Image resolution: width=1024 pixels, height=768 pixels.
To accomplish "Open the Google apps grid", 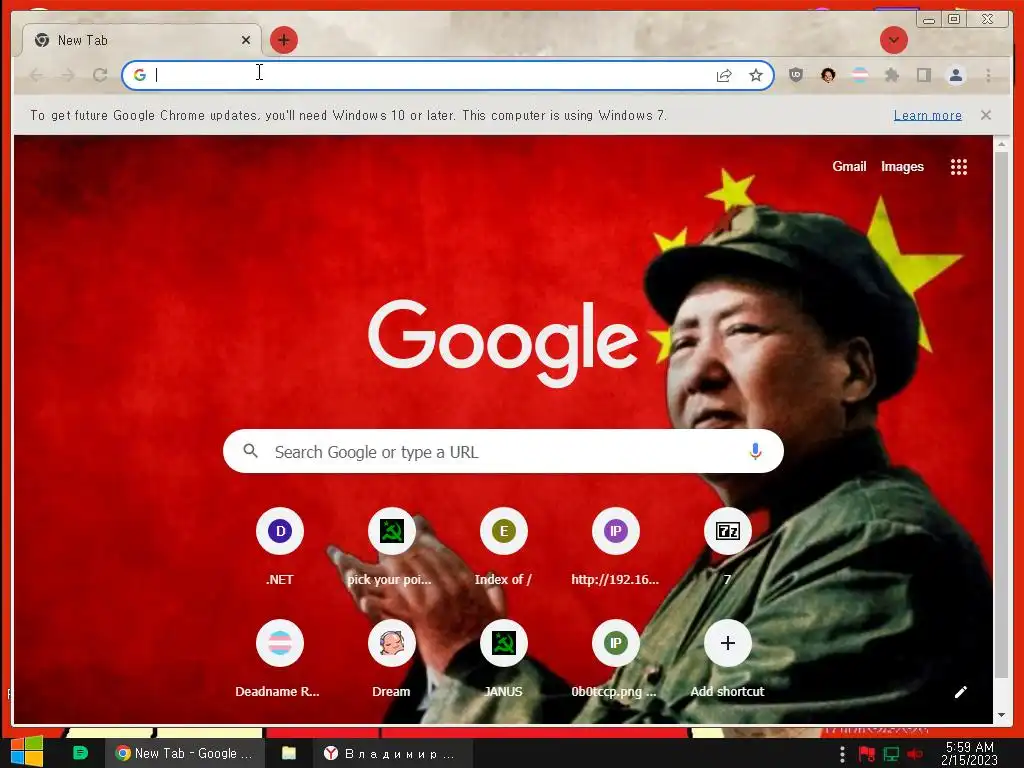I will pos(958,167).
